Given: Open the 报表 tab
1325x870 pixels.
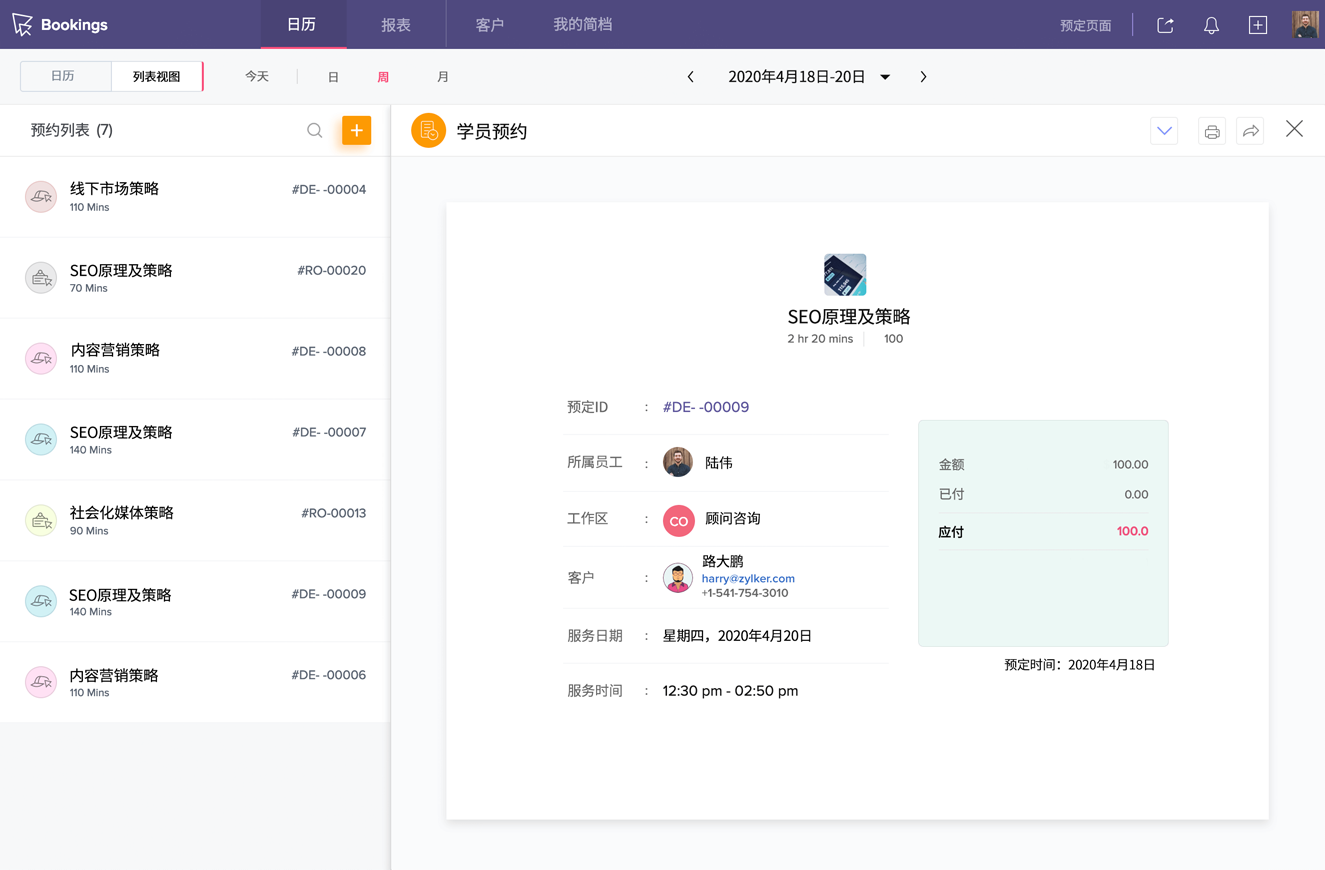Looking at the screenshot, I should coord(396,25).
